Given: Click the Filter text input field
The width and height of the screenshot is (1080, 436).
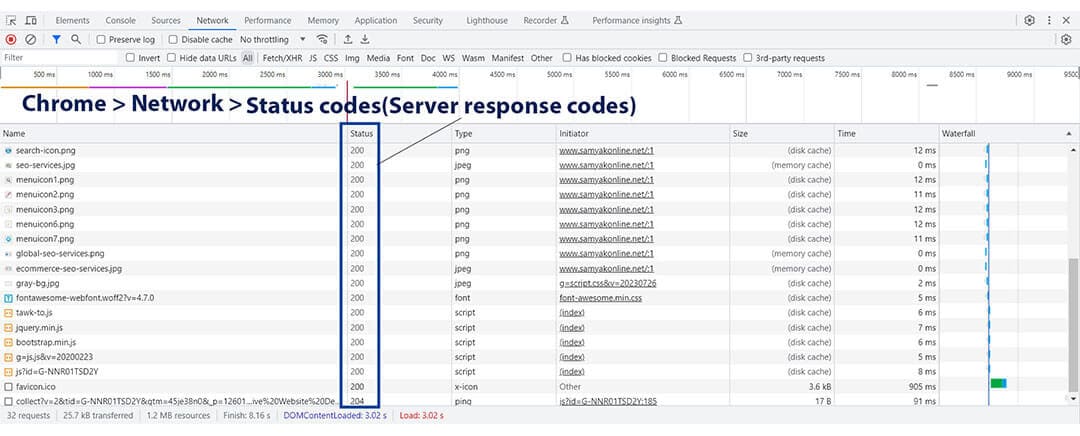Looking at the screenshot, I should click(59, 59).
